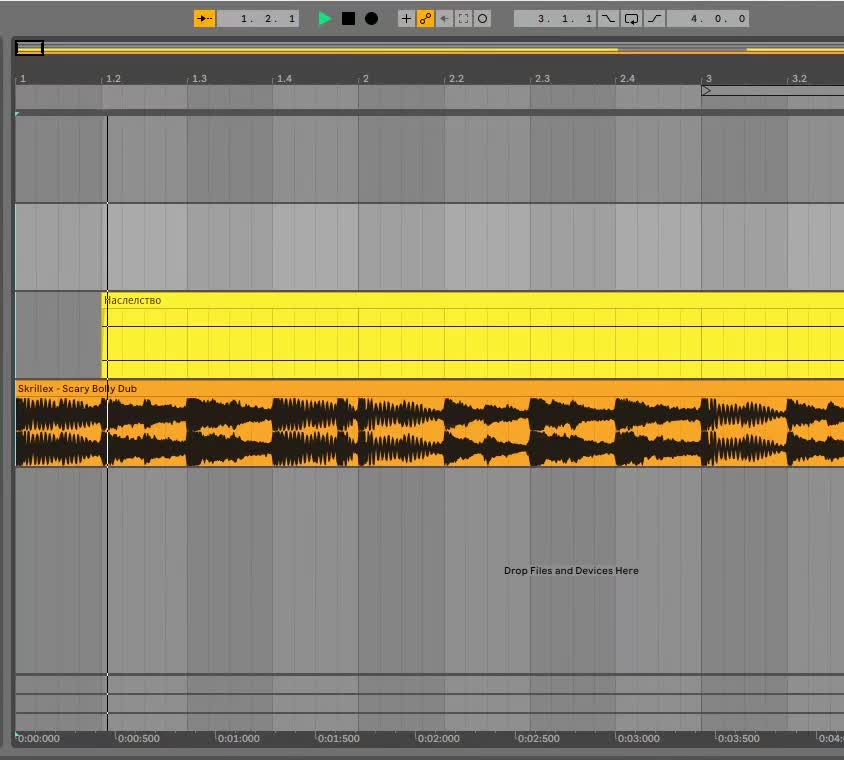
Task: Click the Arrangement Record button
Action: (371, 19)
